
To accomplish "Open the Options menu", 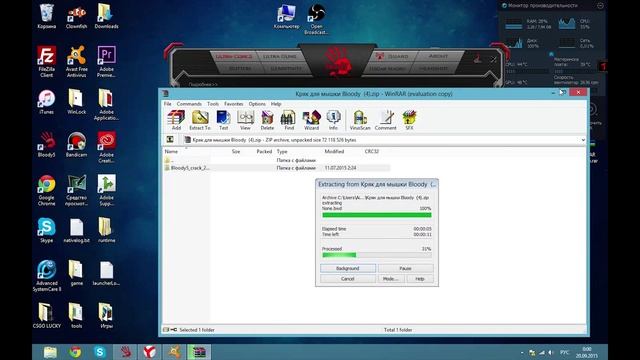I will pos(257,104).
